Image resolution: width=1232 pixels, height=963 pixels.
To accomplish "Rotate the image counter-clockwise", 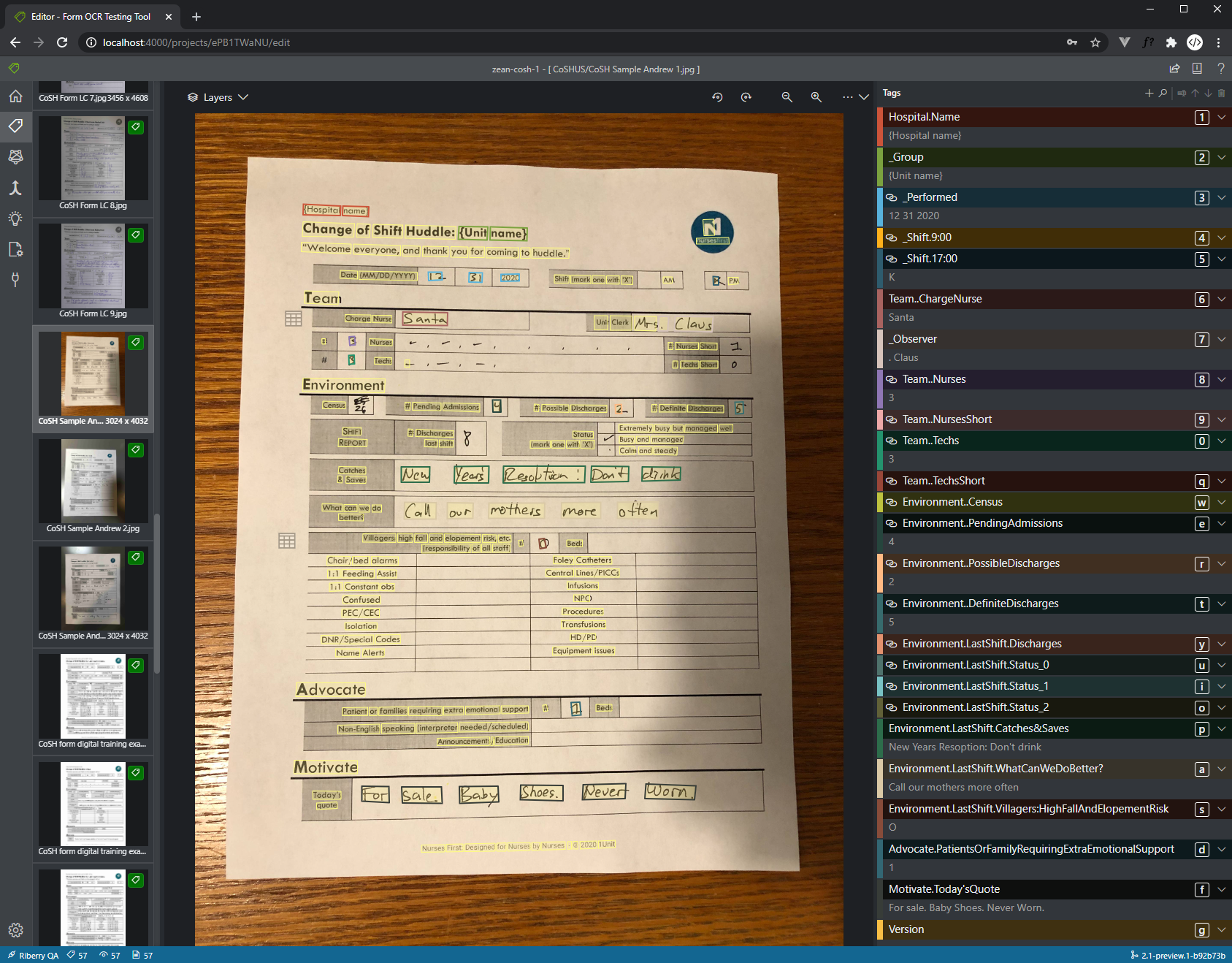I will click(x=717, y=97).
